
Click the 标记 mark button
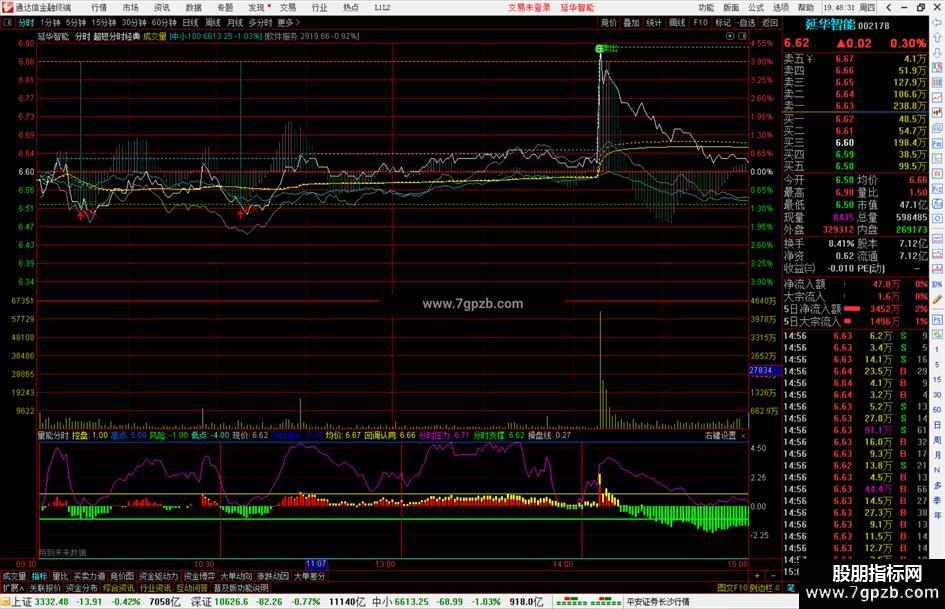pos(723,22)
